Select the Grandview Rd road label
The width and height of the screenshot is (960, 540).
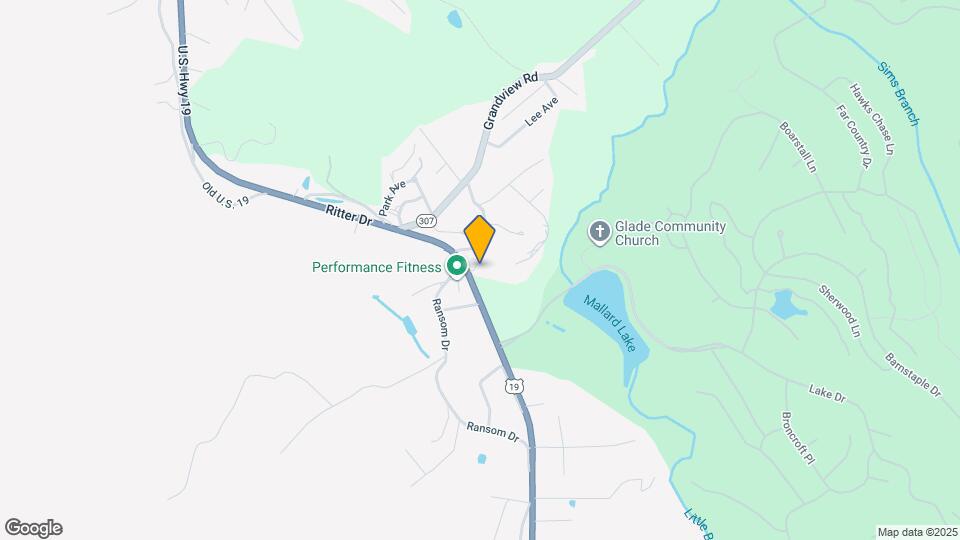click(x=511, y=101)
